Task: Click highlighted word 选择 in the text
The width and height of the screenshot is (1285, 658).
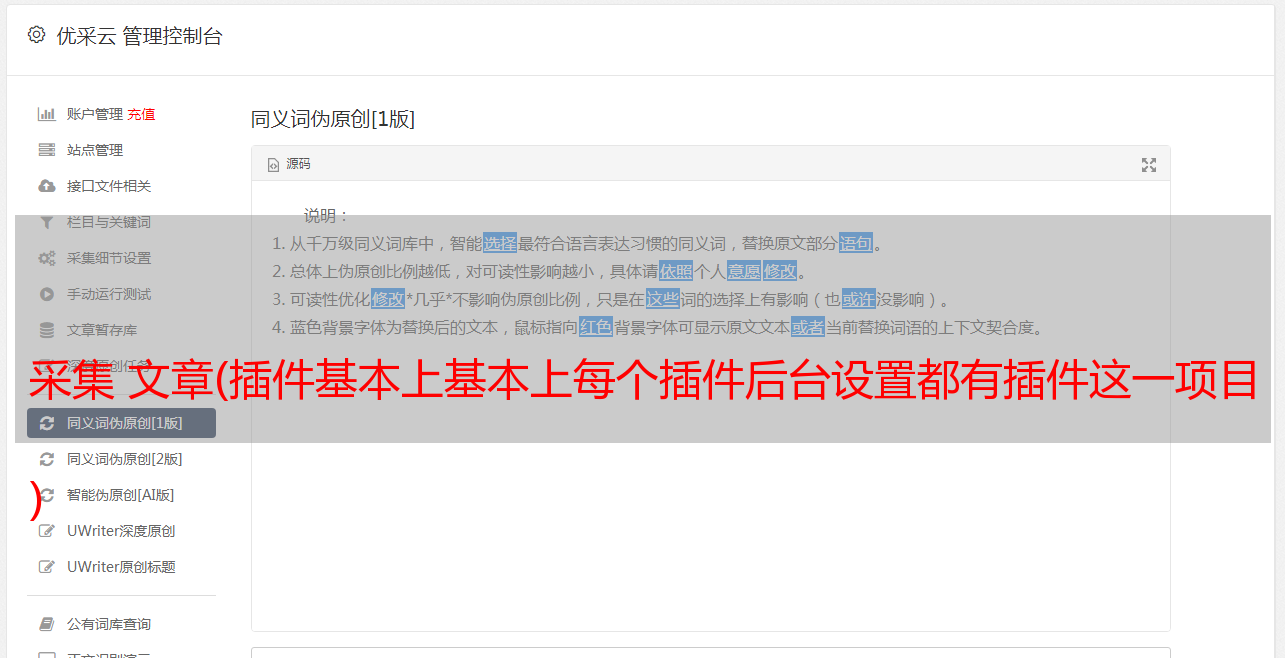Action: click(500, 243)
